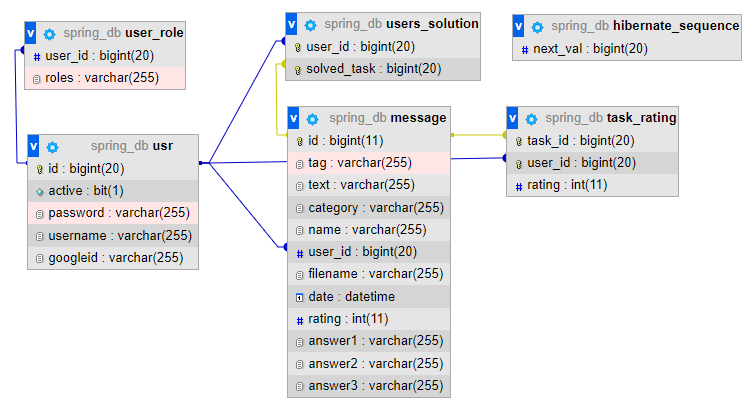Select 'id : bigint(11)' row in message

[x=369, y=141]
